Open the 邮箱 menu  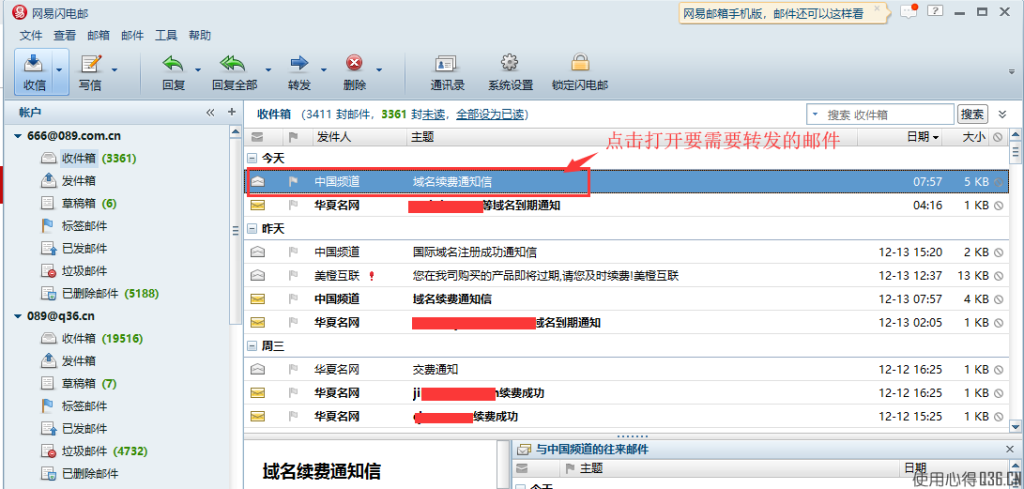point(99,35)
